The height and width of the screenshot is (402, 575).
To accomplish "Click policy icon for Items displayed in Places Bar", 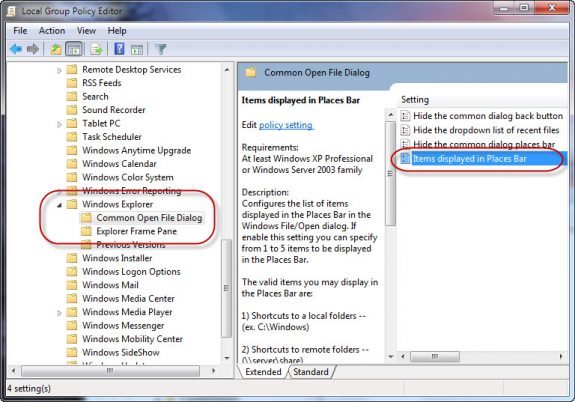I will (x=405, y=158).
